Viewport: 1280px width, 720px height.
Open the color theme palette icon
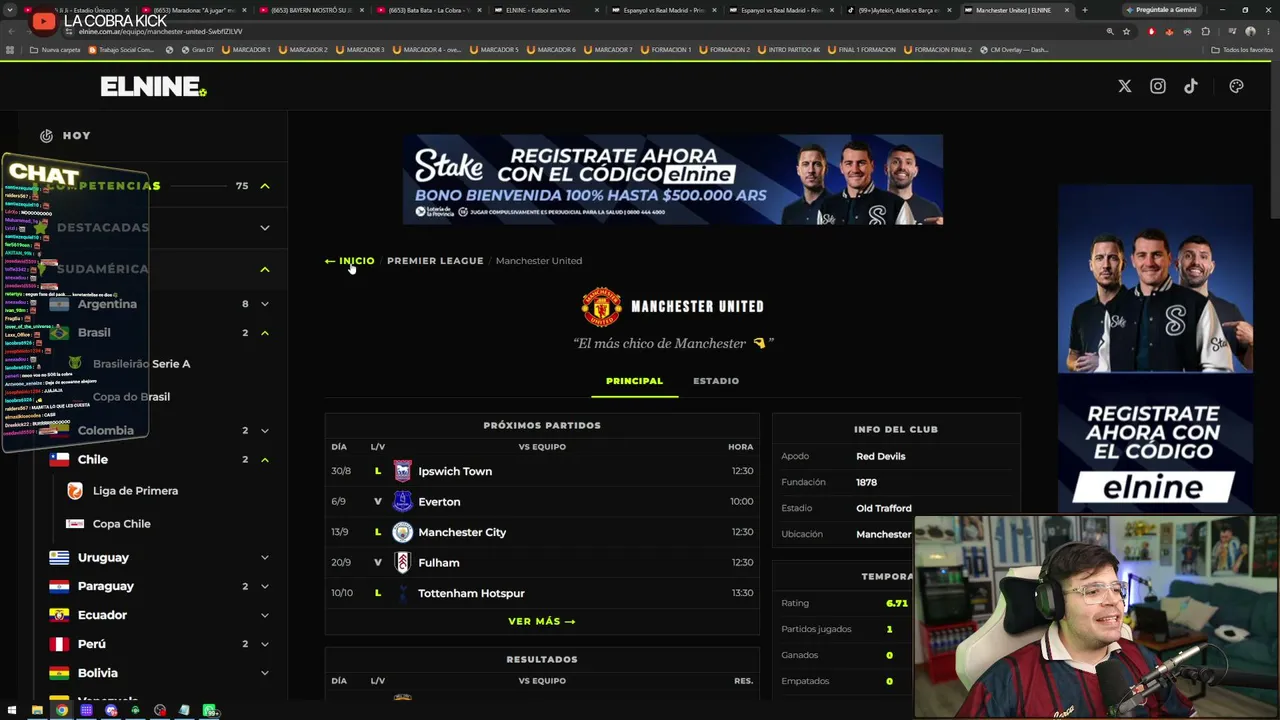tap(1236, 86)
